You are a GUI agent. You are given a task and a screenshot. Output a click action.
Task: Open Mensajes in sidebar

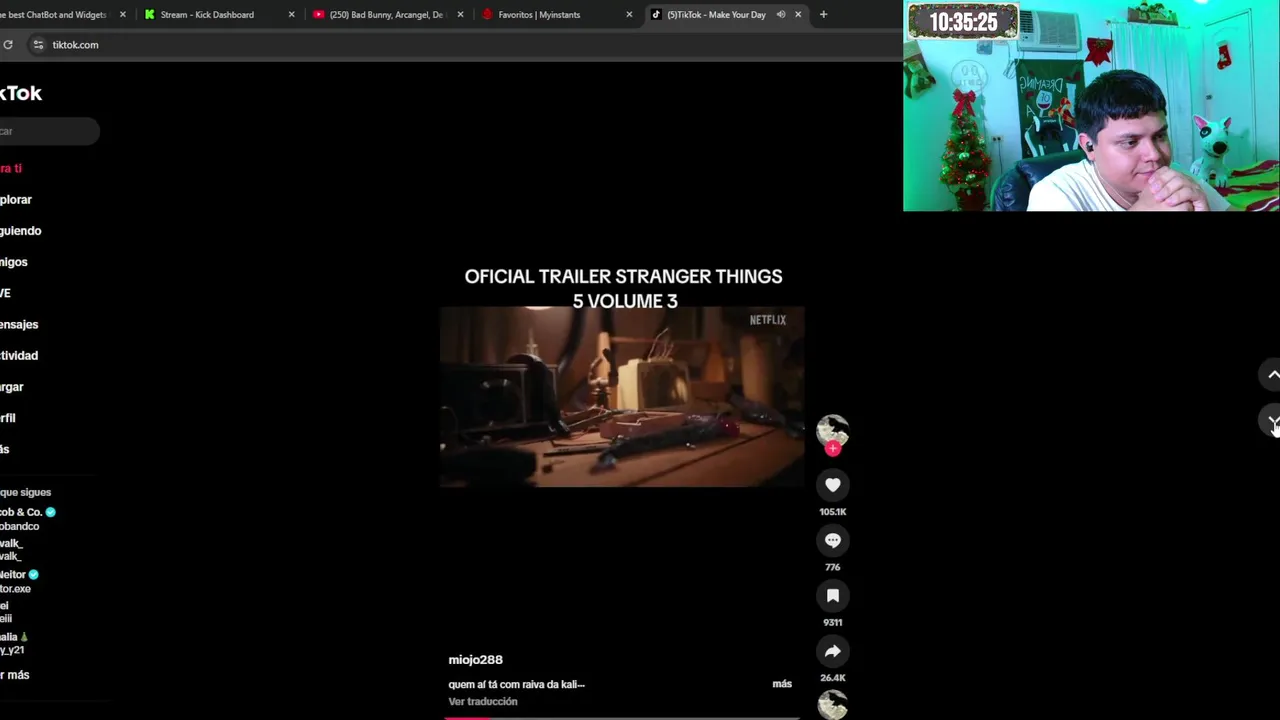19,324
